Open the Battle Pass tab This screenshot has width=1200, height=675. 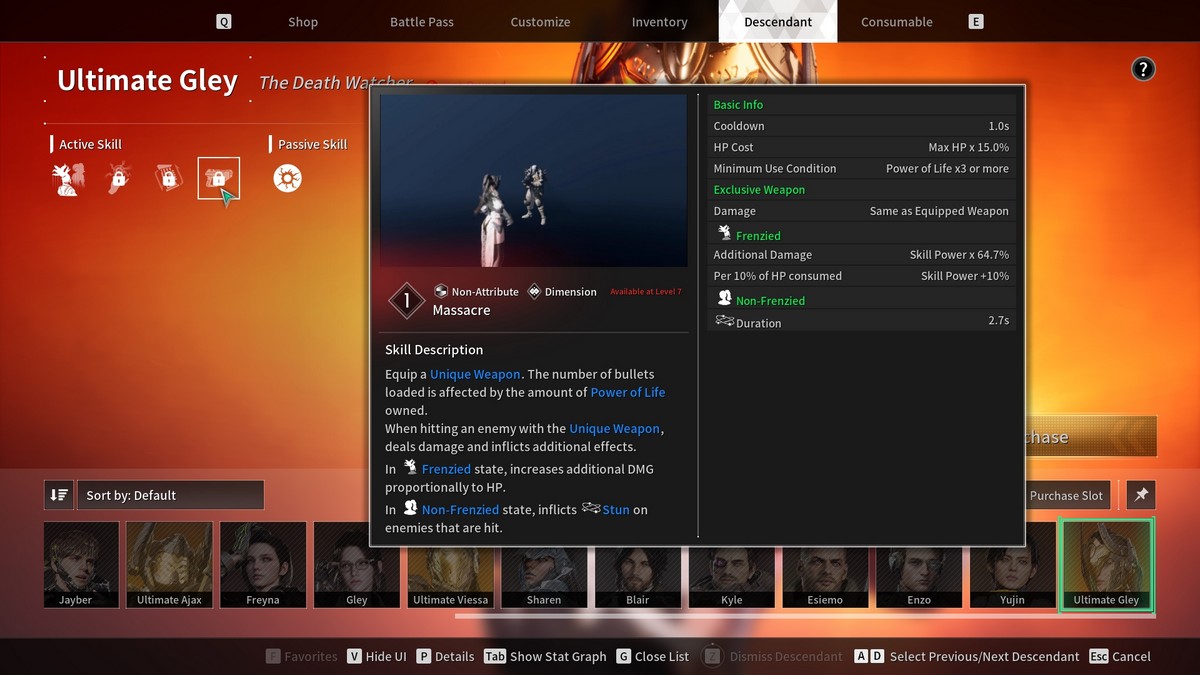pos(422,22)
